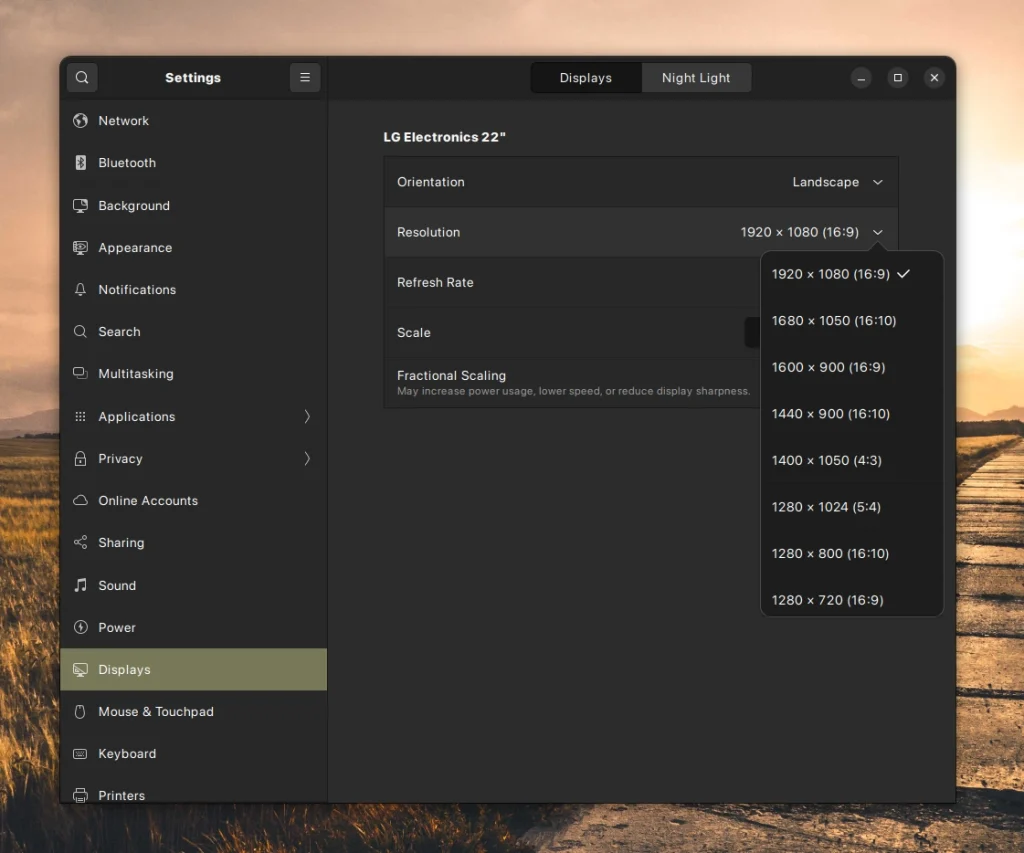The height and width of the screenshot is (853, 1024).
Task: Open Online Accounts settings
Action: coord(145,501)
